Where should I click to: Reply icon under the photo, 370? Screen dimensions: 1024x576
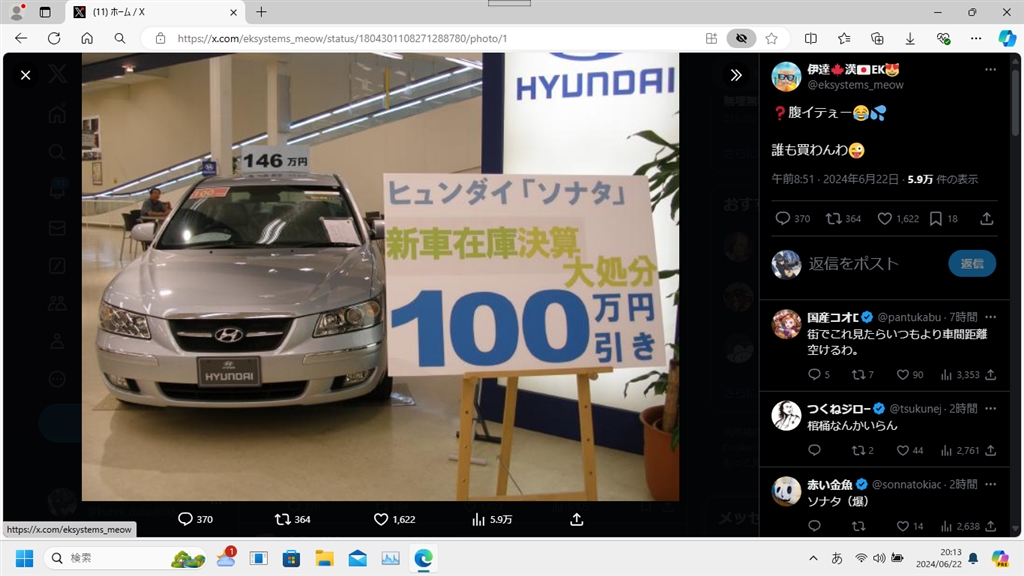[195, 519]
